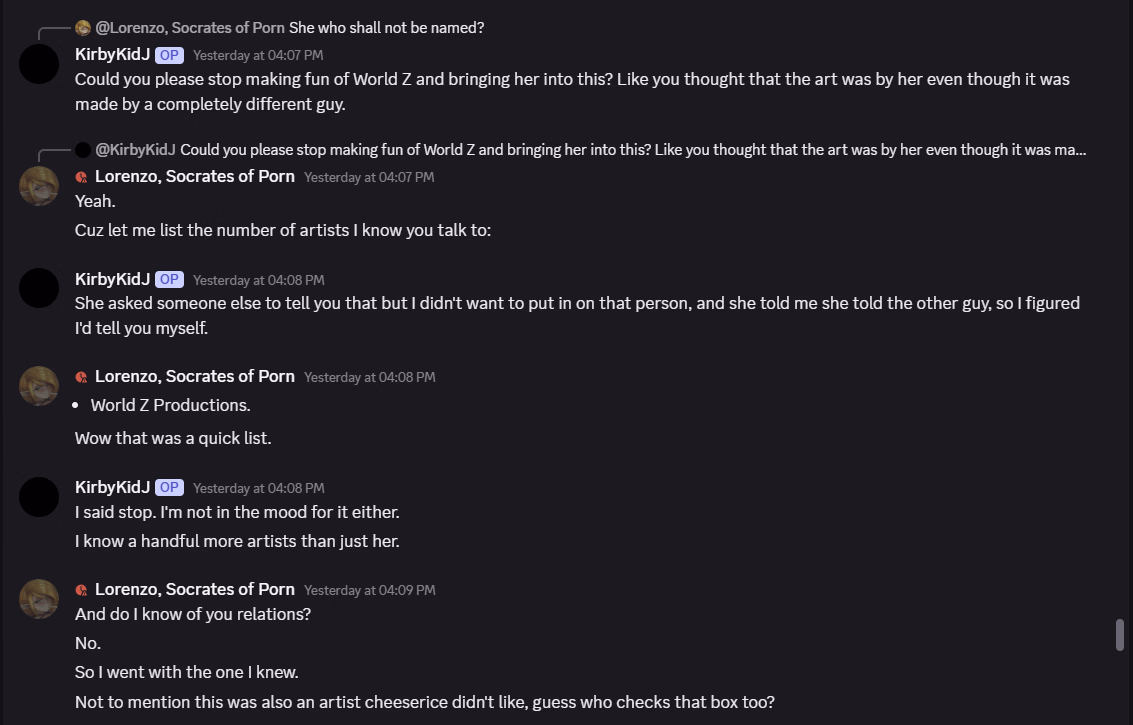Screen dimensions: 1133x725
Task: Click KirbyKidJ's avatar beside the "I said stop" message
Action: (x=39, y=497)
